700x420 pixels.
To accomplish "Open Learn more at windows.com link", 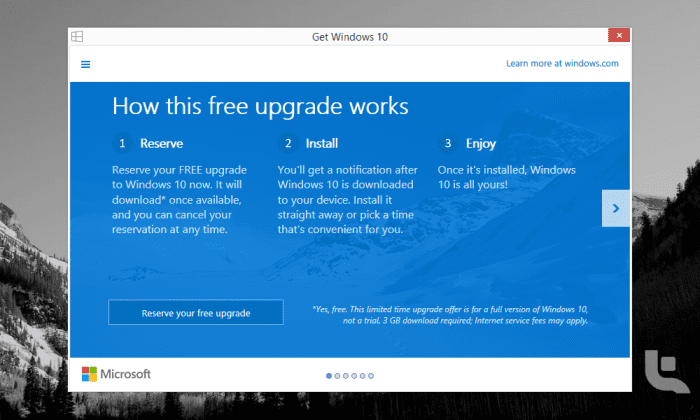I will (562, 63).
